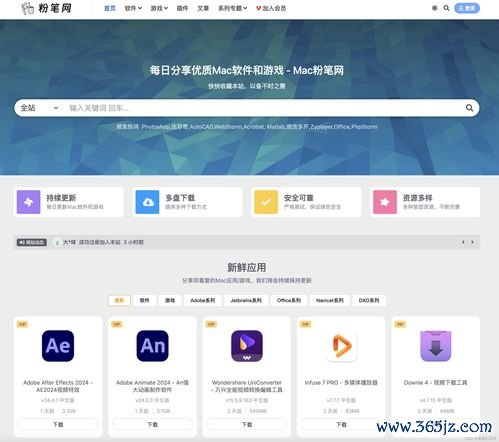Viewport: 499px width, 442px height.
Task: Click the 持续更新 card title text
Action: pyautogui.click(x=61, y=198)
